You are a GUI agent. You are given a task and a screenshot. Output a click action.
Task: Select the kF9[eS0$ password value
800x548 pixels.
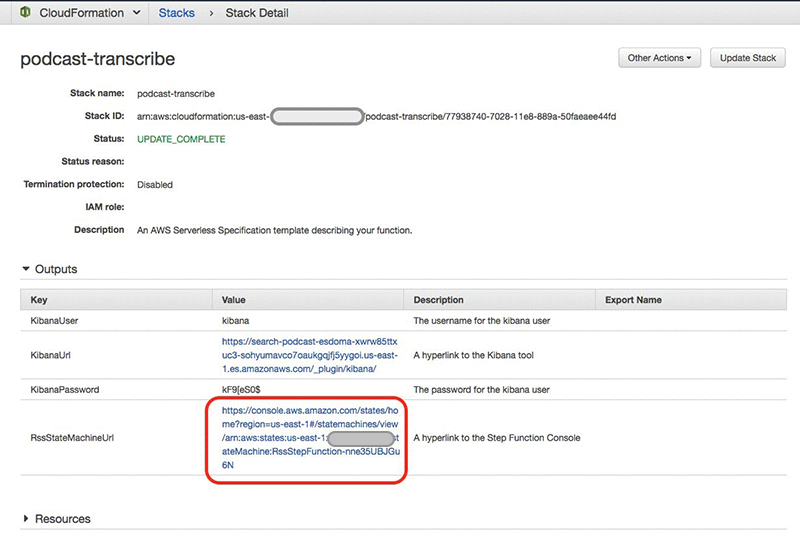pos(241,390)
